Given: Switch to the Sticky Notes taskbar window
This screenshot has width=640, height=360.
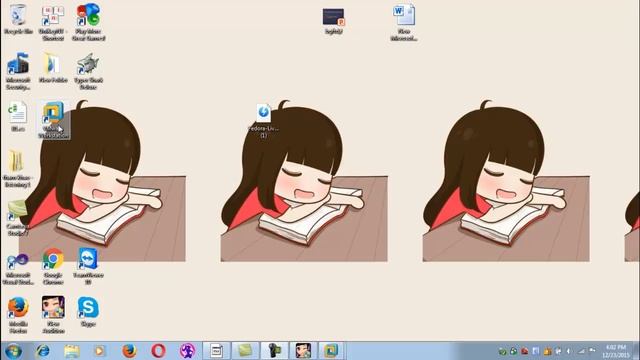Looking at the screenshot, I should pyautogui.click(x=245, y=351).
